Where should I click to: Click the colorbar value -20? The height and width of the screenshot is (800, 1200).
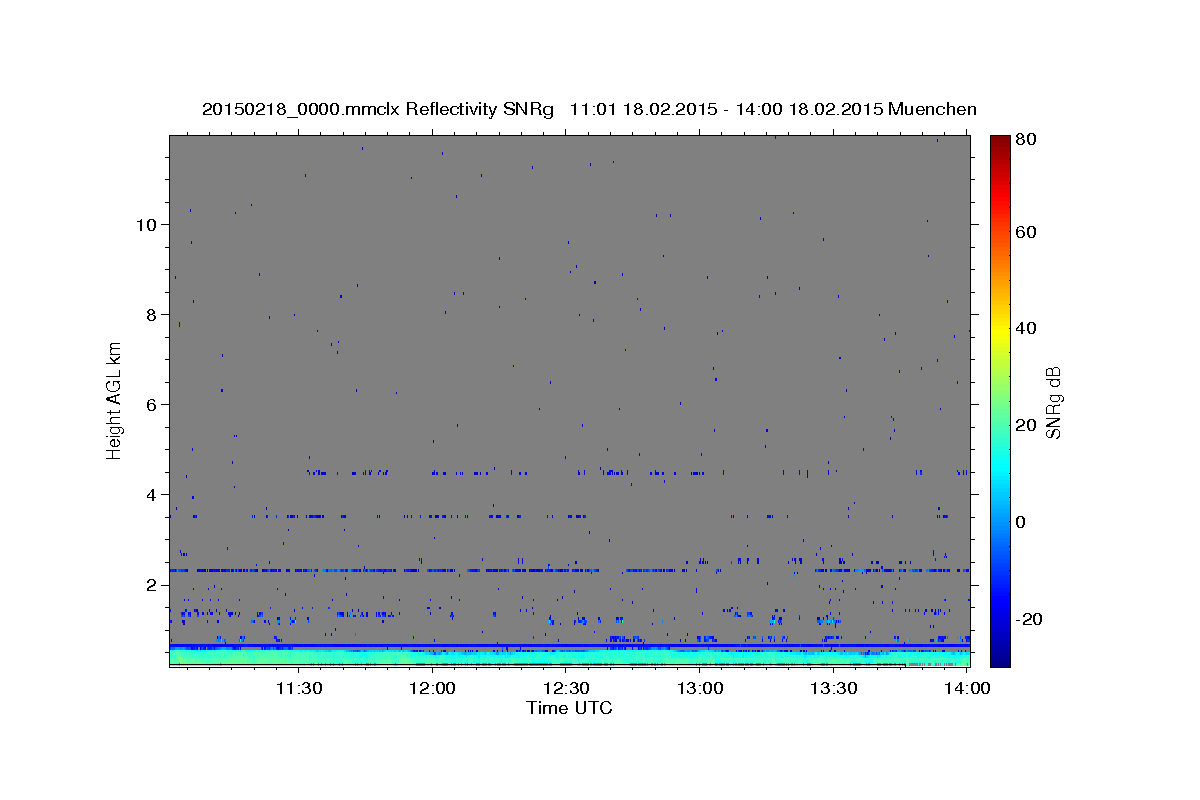click(x=1031, y=619)
